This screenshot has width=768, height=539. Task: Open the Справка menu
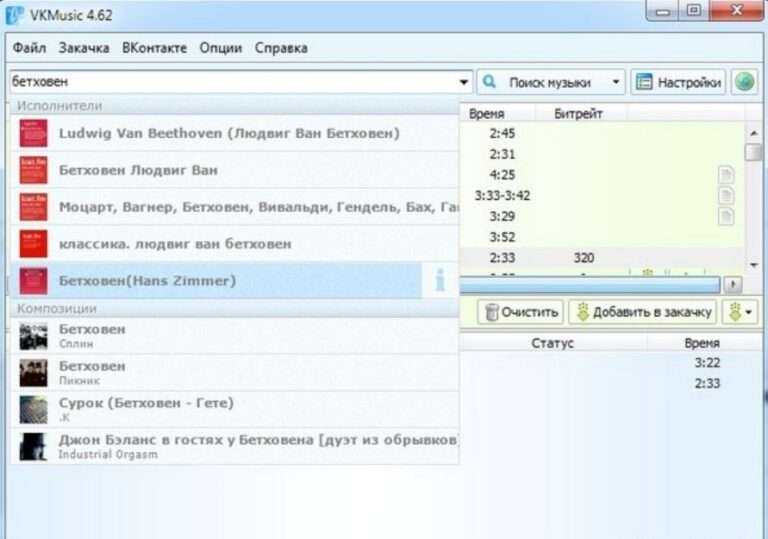tap(281, 48)
